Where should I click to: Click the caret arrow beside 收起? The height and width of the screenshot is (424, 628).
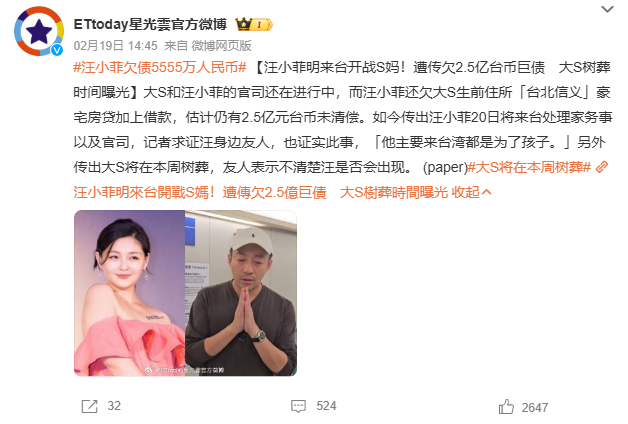point(487,193)
